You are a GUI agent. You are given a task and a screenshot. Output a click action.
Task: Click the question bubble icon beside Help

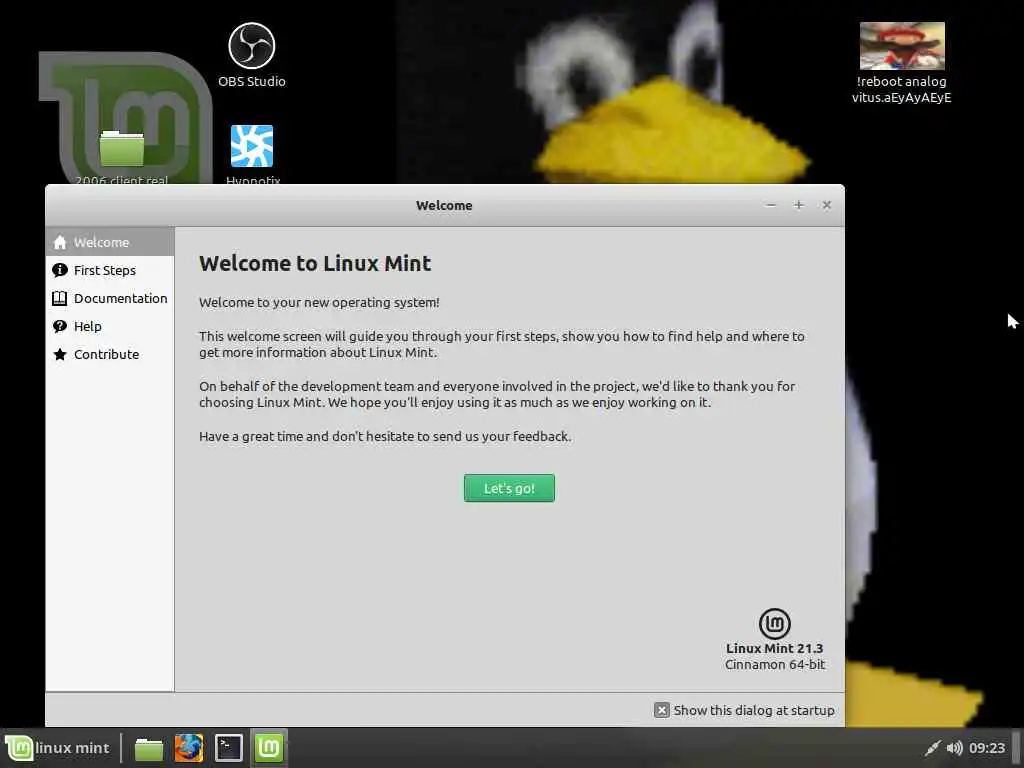(59, 327)
